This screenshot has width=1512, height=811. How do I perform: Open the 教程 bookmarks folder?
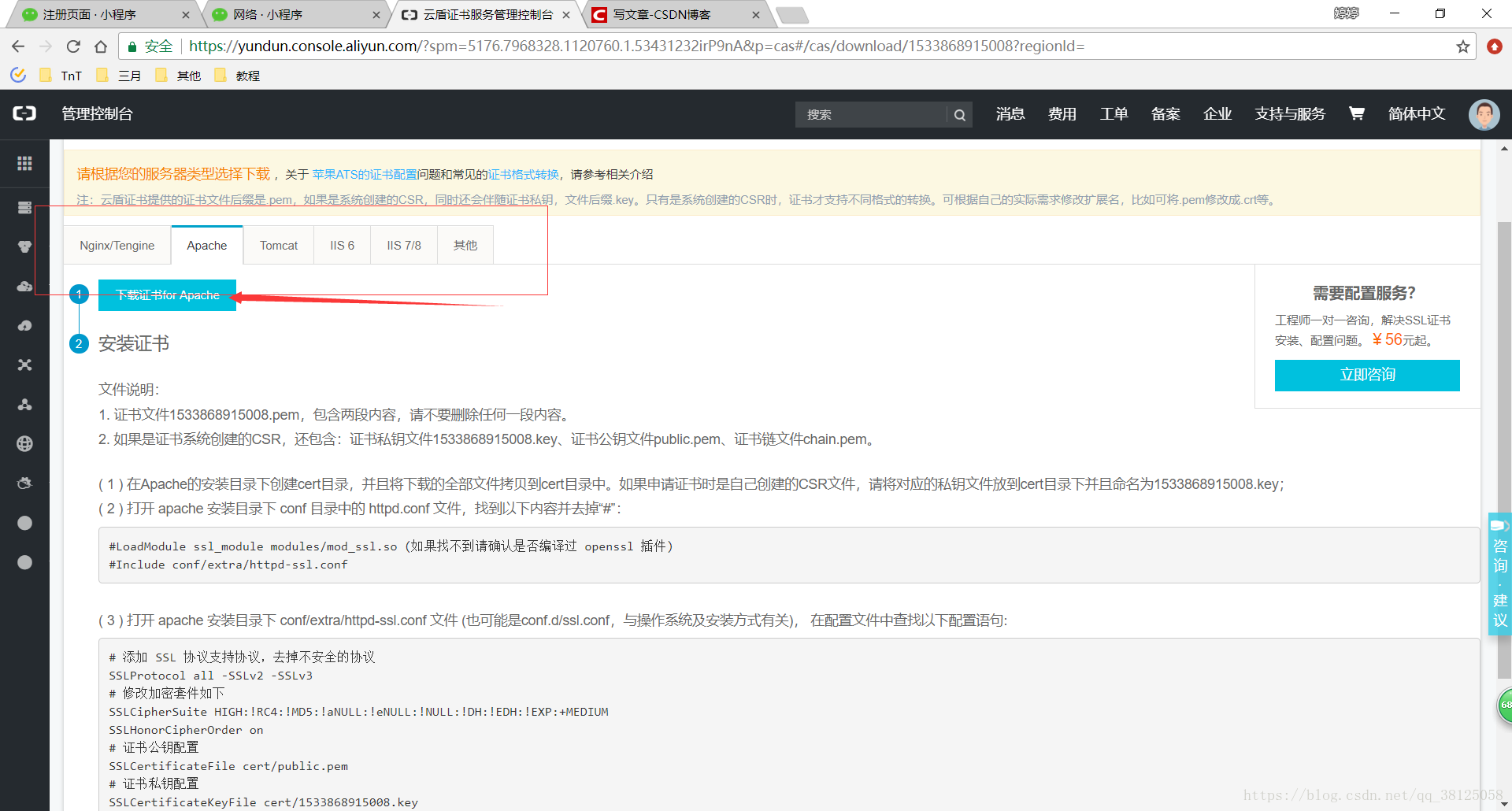pos(238,76)
